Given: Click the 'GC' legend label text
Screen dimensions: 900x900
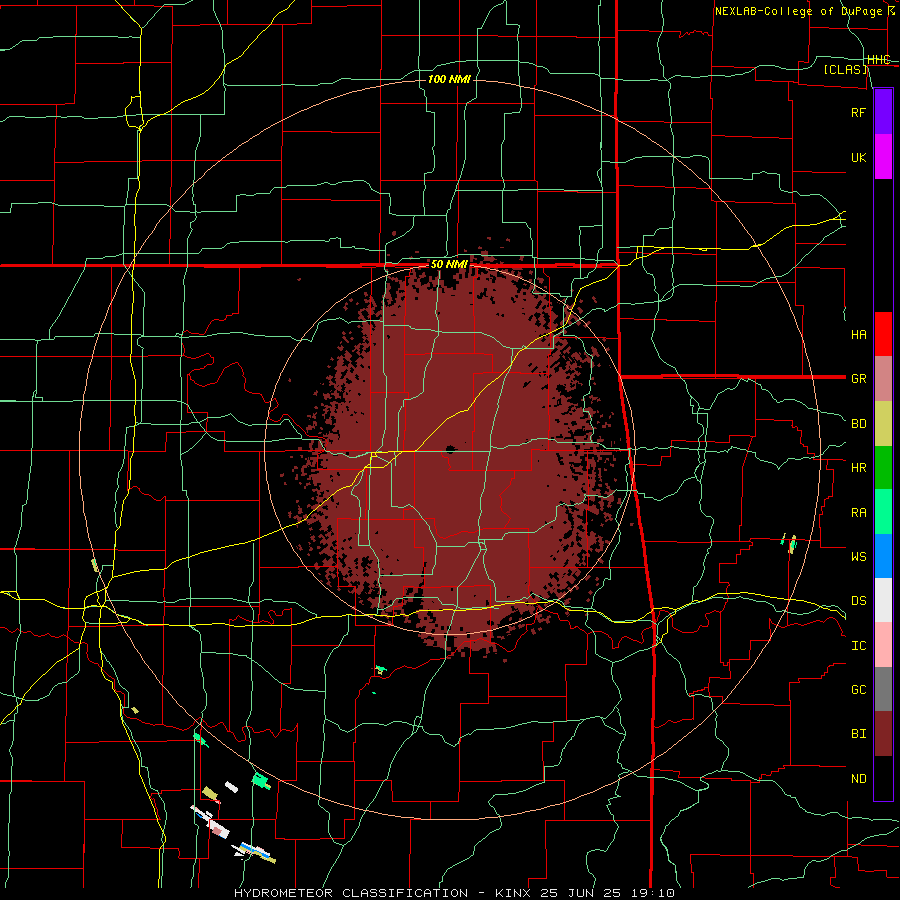Looking at the screenshot, I should [x=858, y=690].
